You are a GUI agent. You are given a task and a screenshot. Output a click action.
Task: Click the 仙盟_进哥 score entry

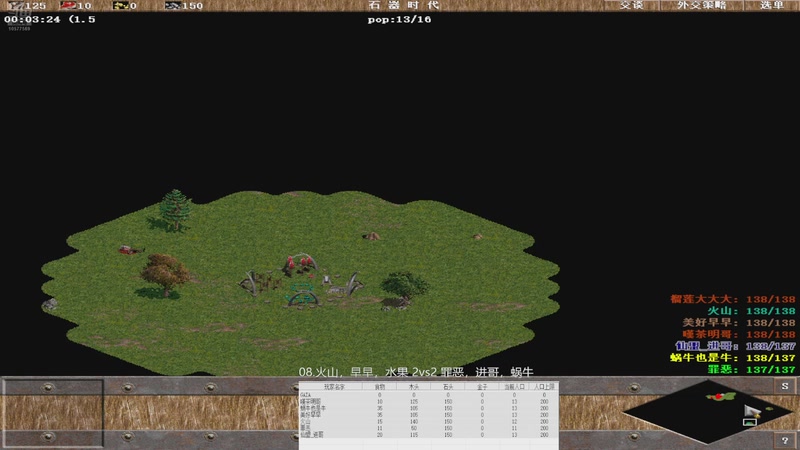(735, 346)
